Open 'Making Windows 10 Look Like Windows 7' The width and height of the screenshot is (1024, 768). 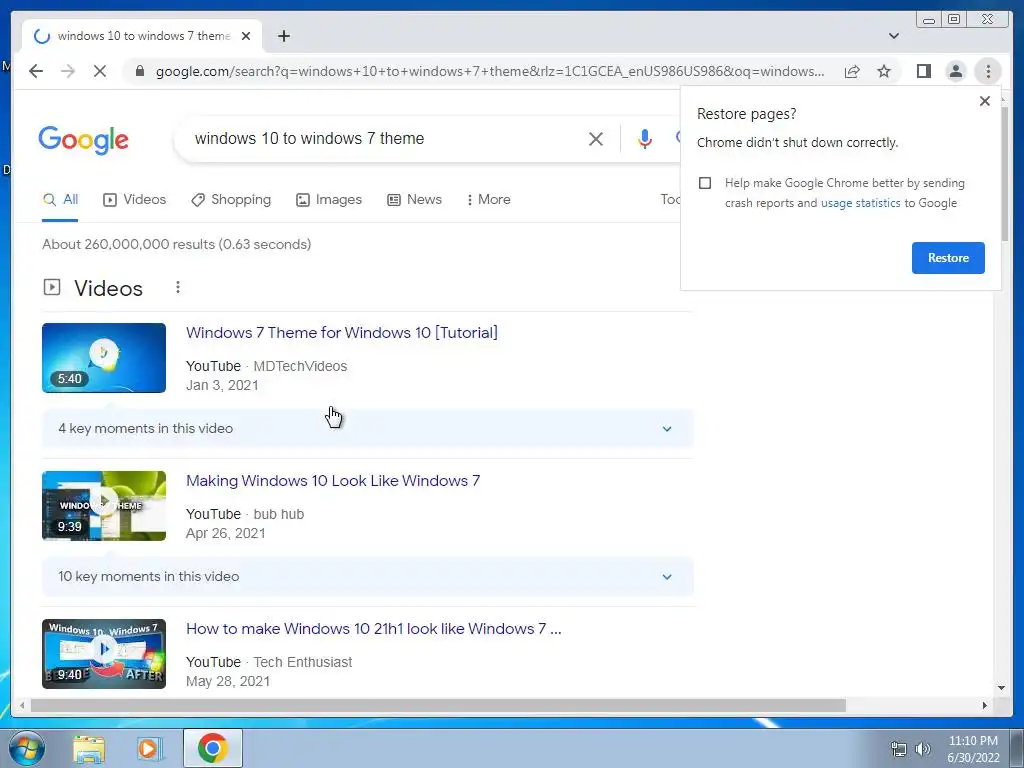(333, 481)
